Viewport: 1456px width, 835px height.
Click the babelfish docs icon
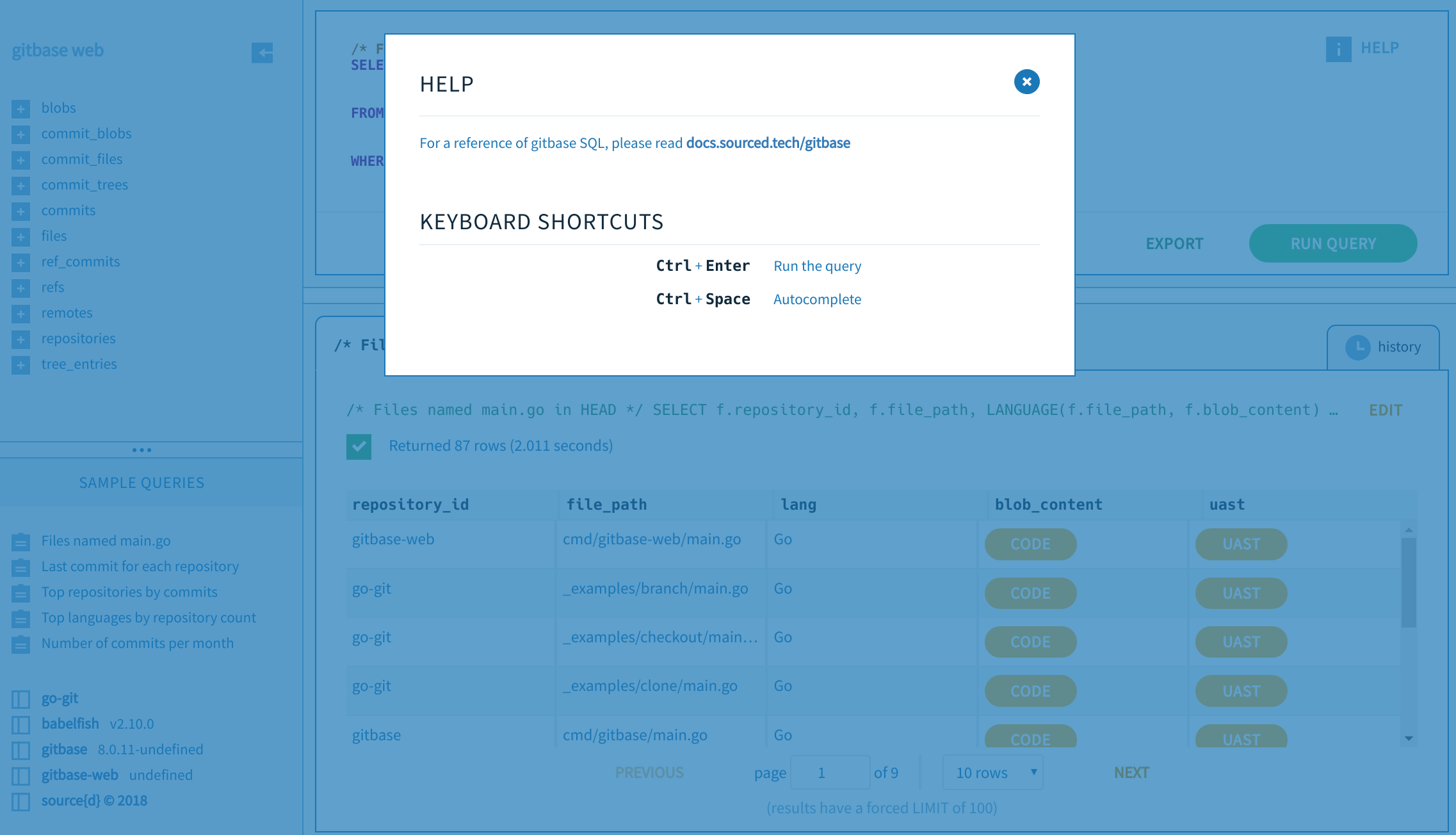point(20,725)
